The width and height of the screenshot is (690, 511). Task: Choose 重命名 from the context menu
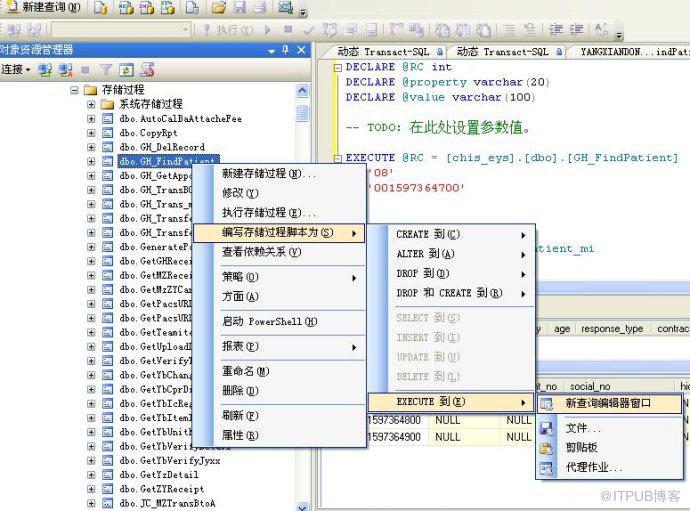point(279,371)
